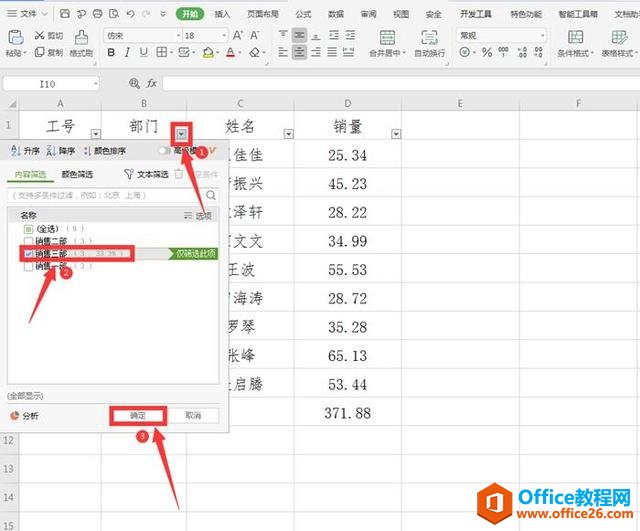640x531 pixels.
Task: Click 确定 to confirm the filter
Action: click(138, 415)
